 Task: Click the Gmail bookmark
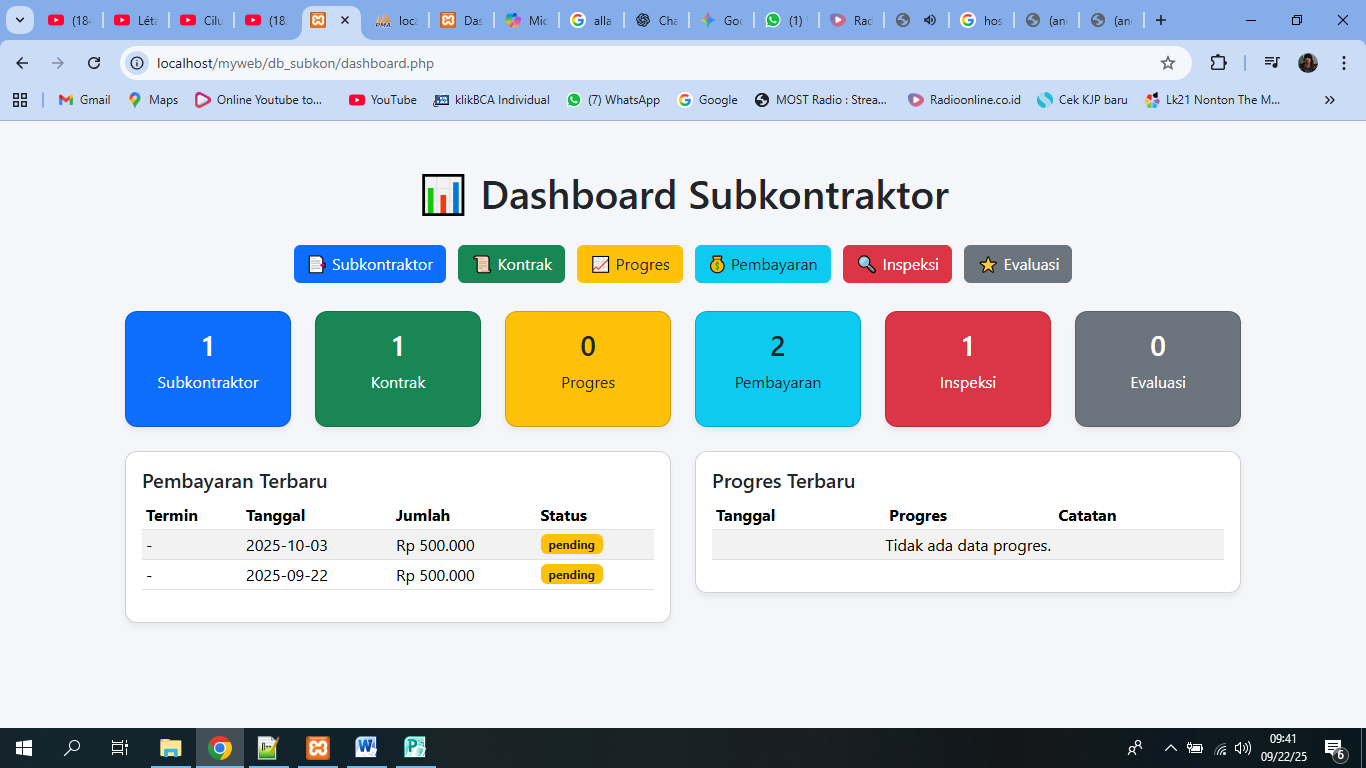85,100
